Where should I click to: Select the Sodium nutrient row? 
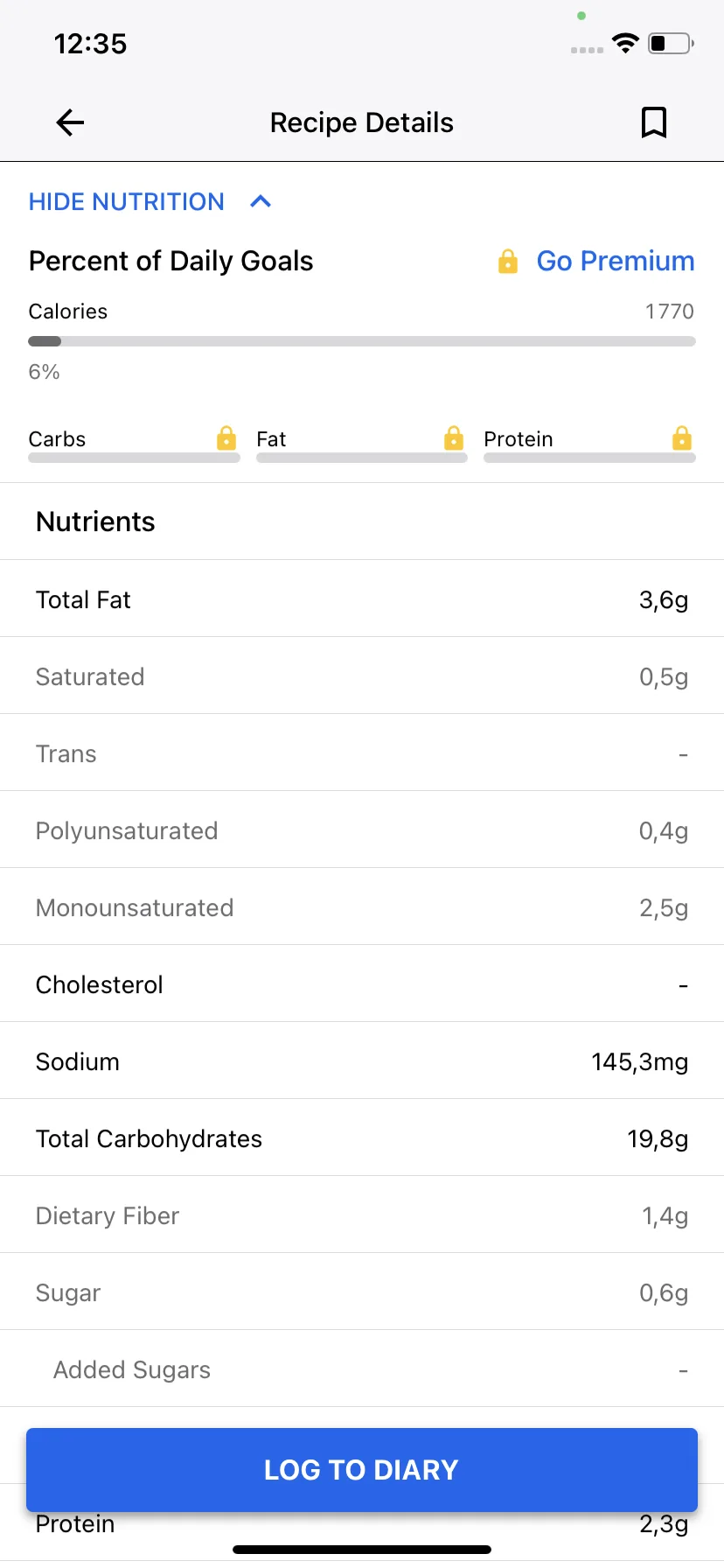pyautogui.click(x=362, y=1060)
